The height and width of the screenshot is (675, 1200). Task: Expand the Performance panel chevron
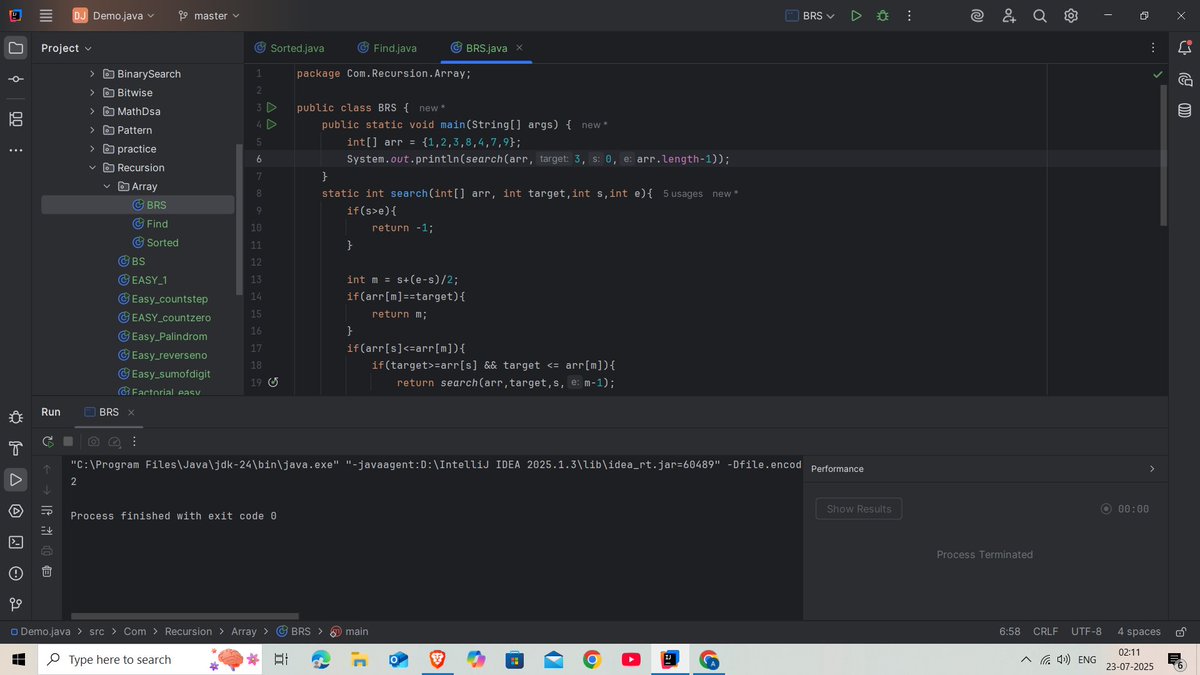point(1151,468)
